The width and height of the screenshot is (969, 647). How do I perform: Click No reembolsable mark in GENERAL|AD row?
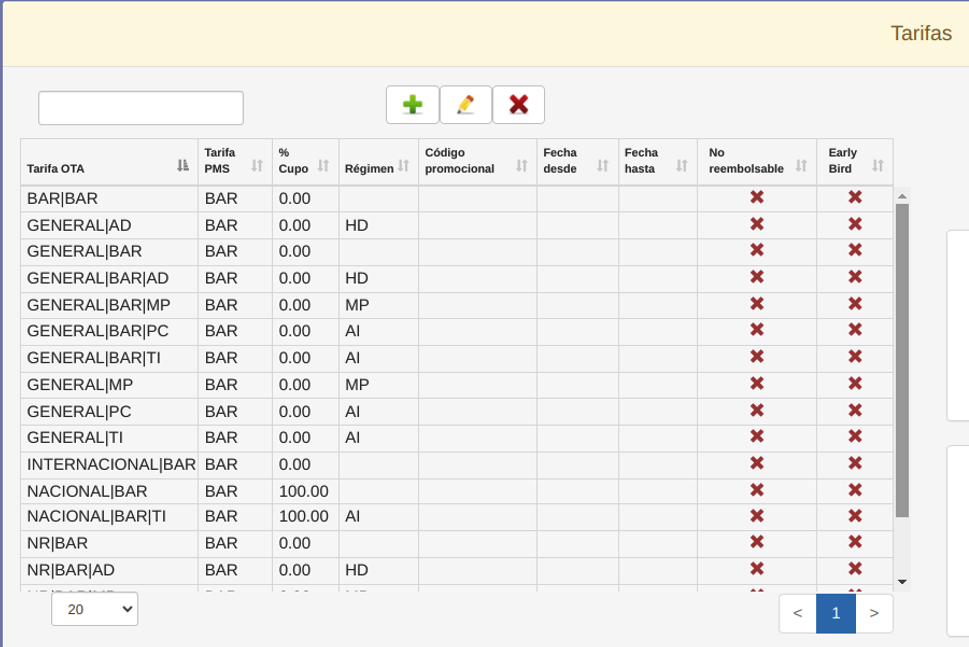point(757,224)
